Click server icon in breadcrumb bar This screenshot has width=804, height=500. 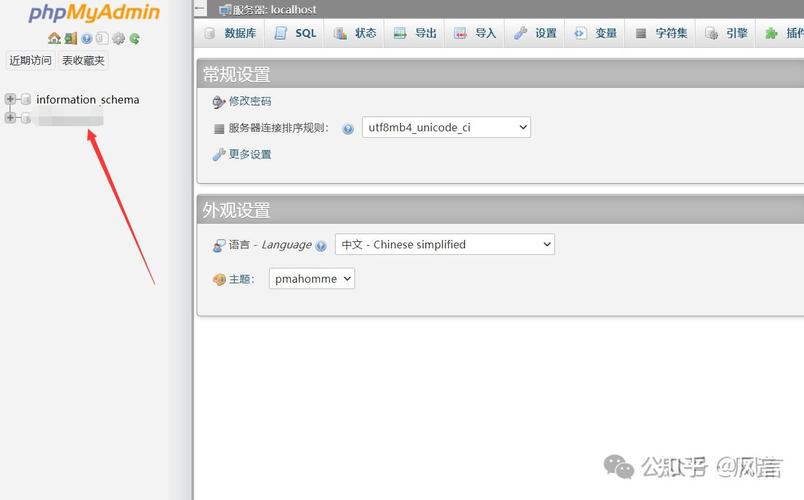point(225,10)
